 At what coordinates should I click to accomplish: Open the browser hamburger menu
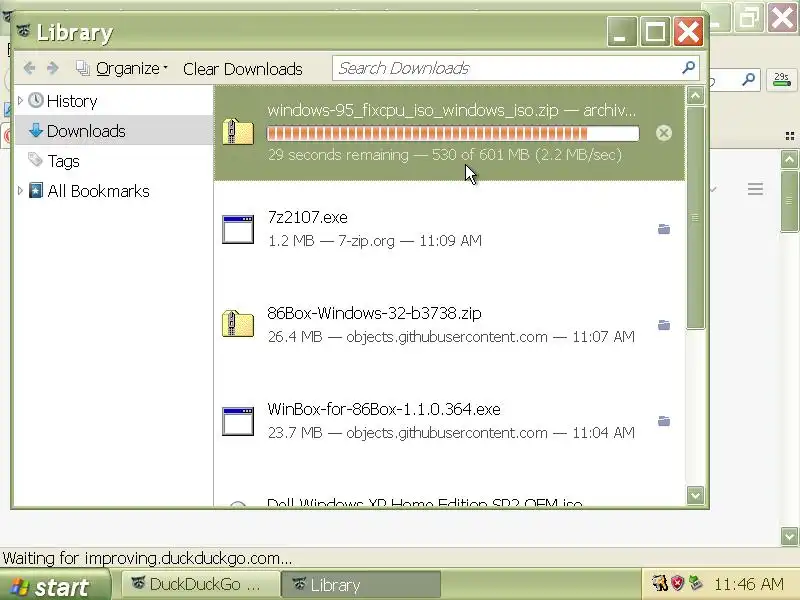point(756,189)
